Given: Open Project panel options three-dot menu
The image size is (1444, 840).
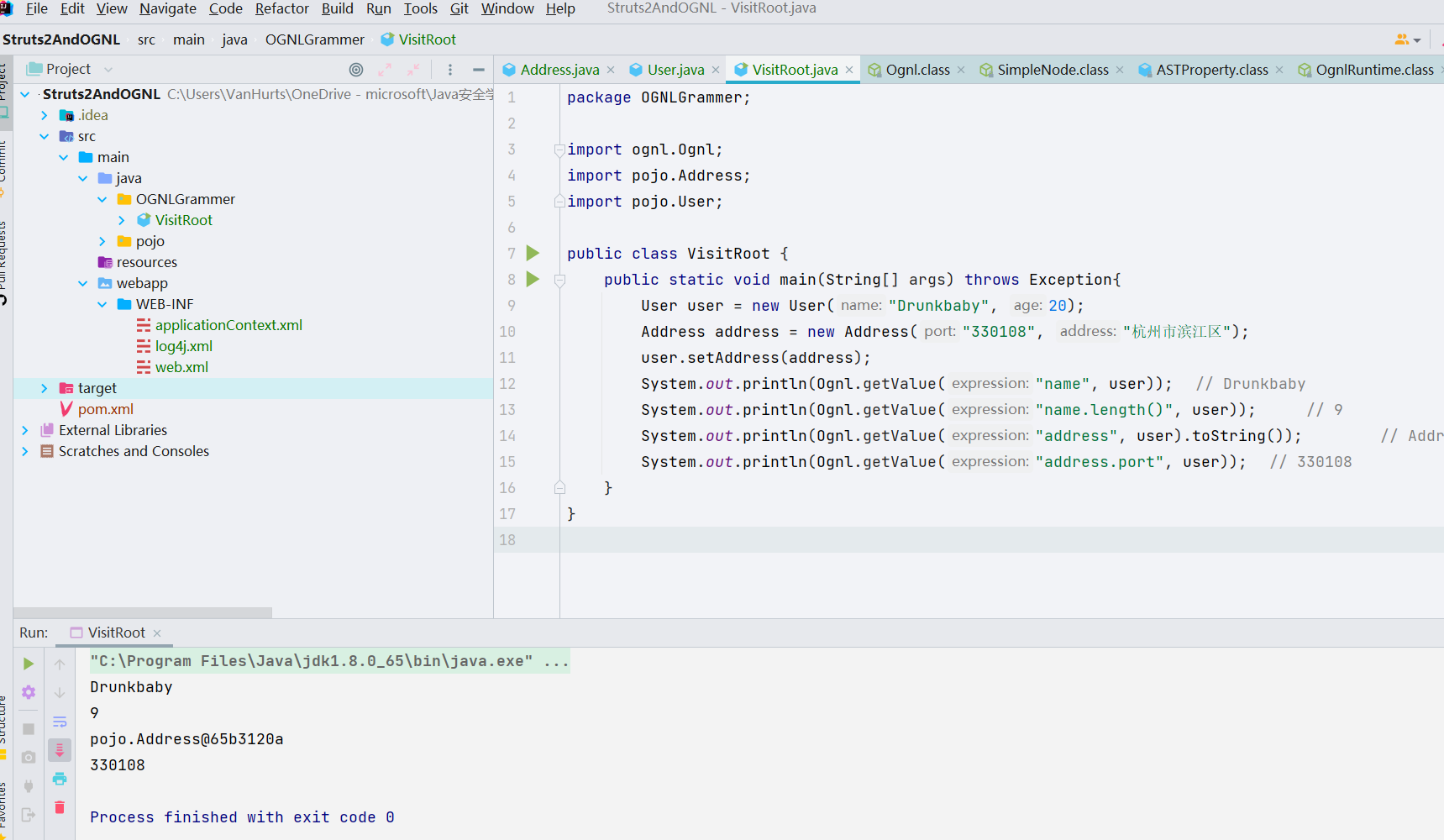Looking at the screenshot, I should (x=450, y=70).
